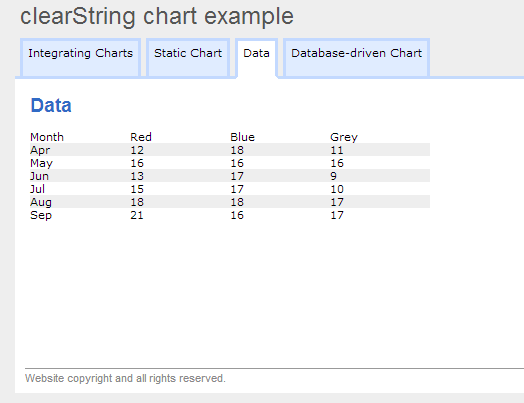Select the Apr row label
The width and height of the screenshot is (524, 403).
point(40,150)
